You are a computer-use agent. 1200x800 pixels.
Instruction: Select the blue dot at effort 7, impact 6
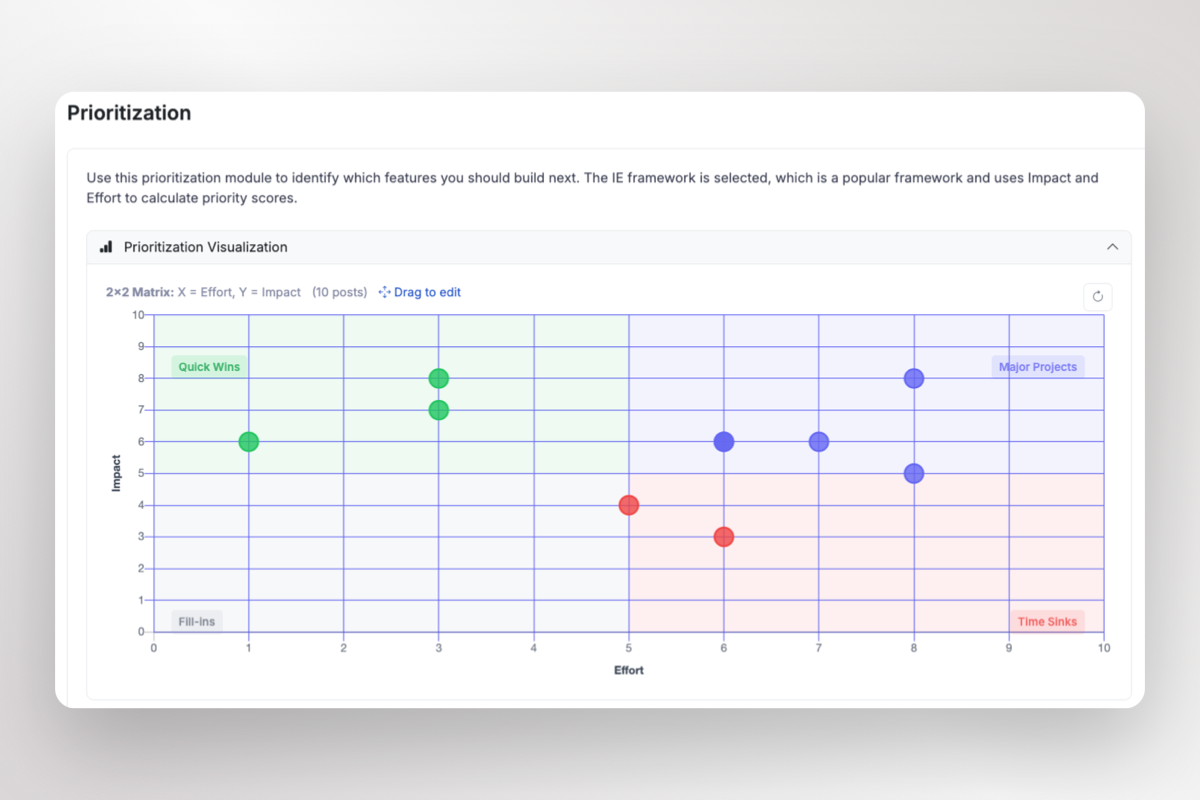click(818, 441)
